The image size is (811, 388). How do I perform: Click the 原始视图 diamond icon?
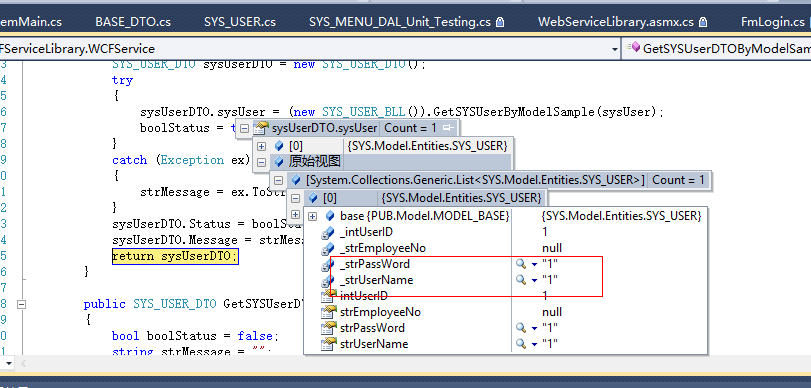coord(279,162)
